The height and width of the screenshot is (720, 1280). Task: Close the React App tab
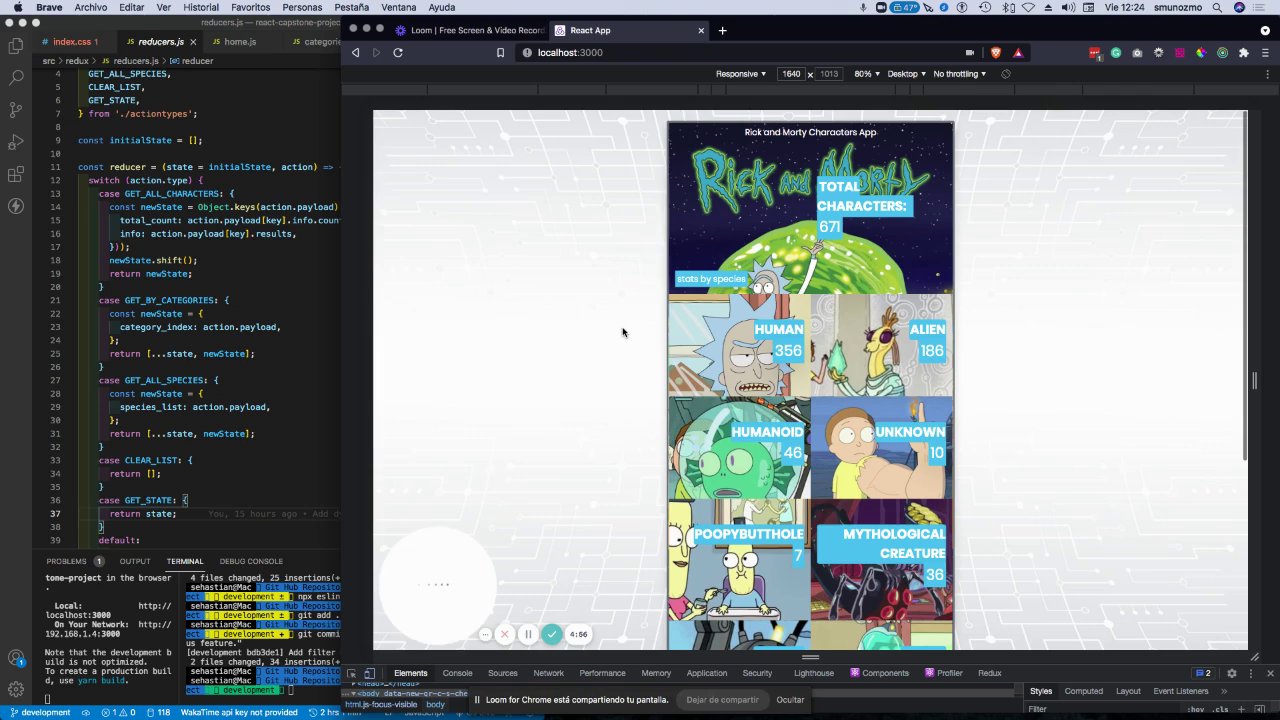pos(701,30)
